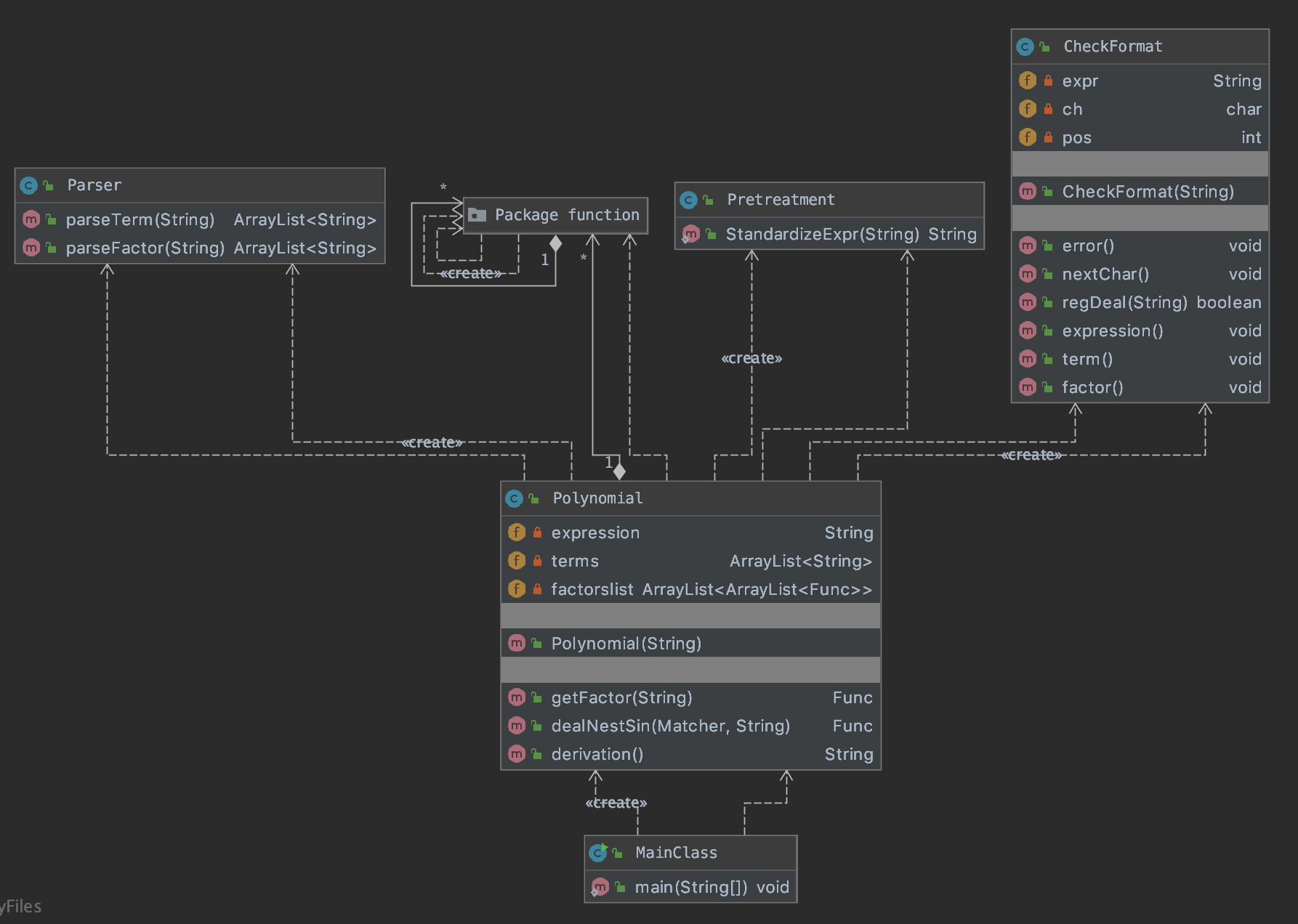Click the terms field name in Polynomial
The width and height of the screenshot is (1298, 924).
tap(575, 561)
